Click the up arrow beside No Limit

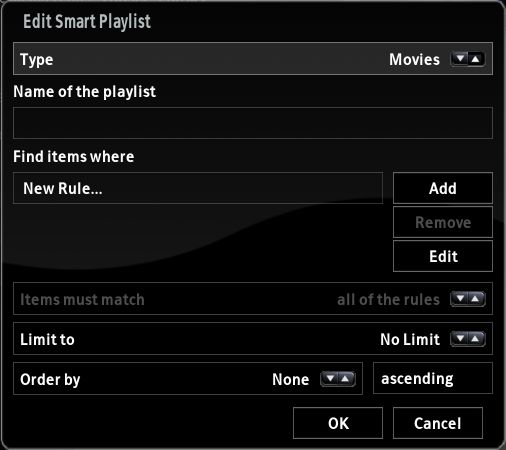coord(476,339)
